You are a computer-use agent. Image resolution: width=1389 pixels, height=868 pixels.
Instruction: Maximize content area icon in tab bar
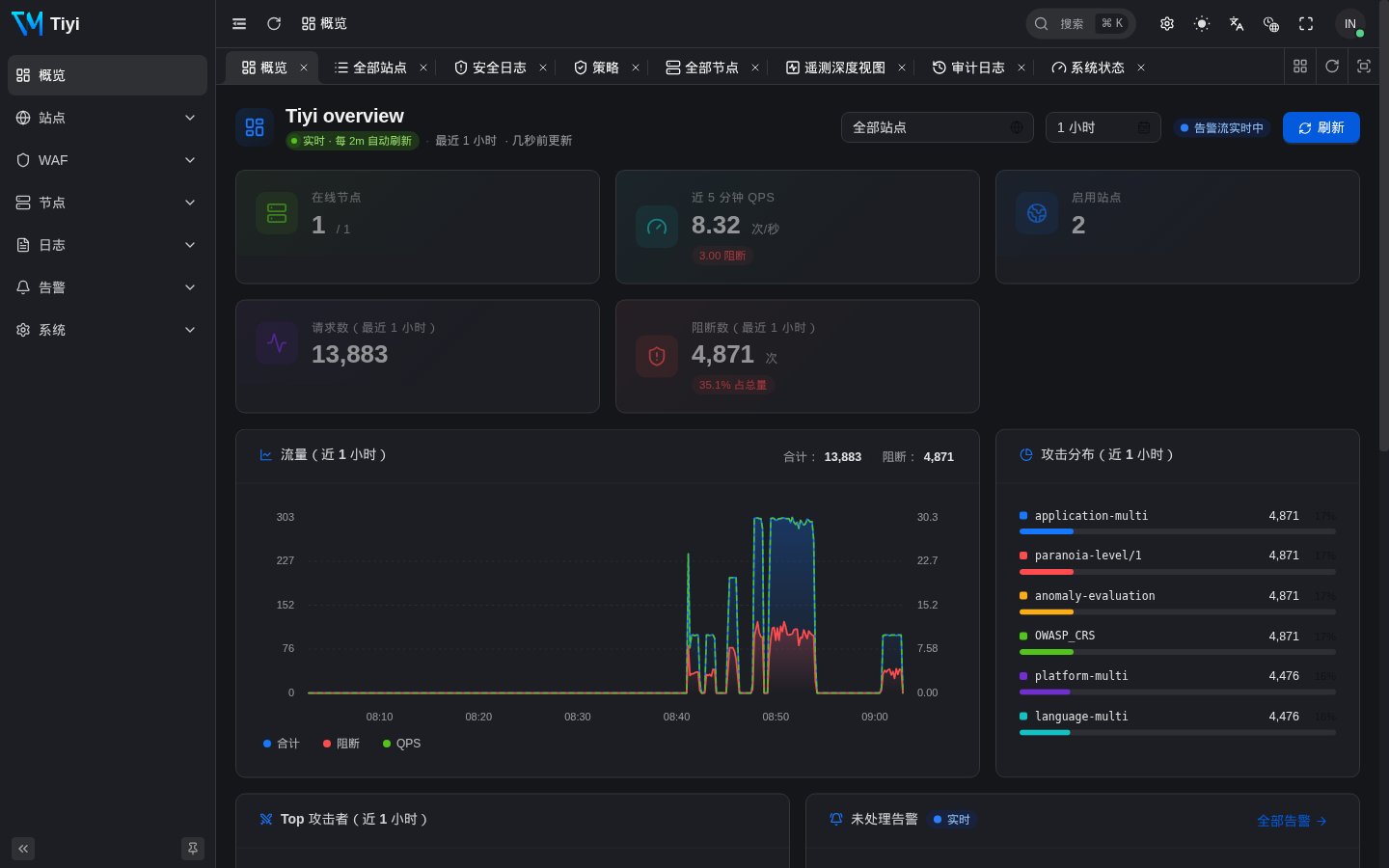point(1364,66)
